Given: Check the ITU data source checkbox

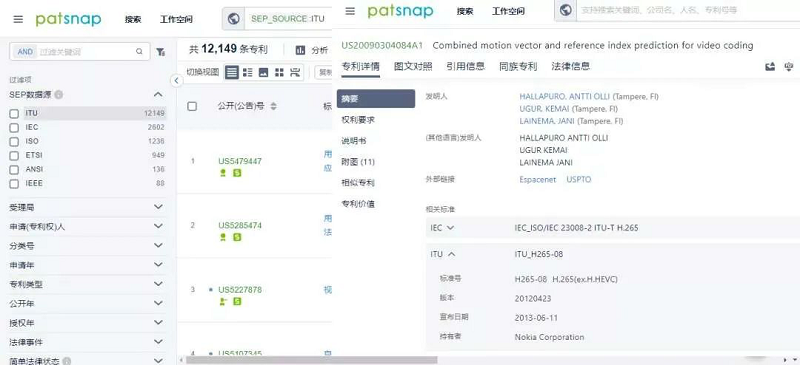Looking at the screenshot, I should click(x=14, y=113).
